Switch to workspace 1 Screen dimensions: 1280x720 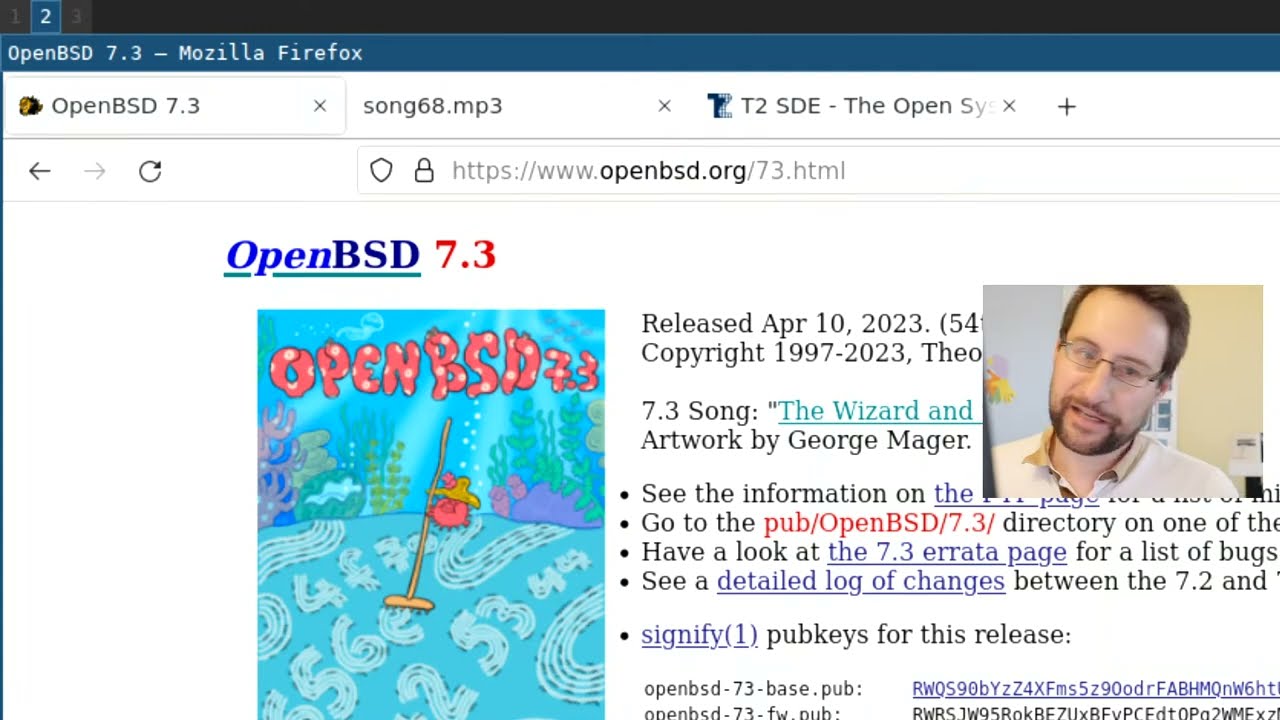(x=15, y=16)
